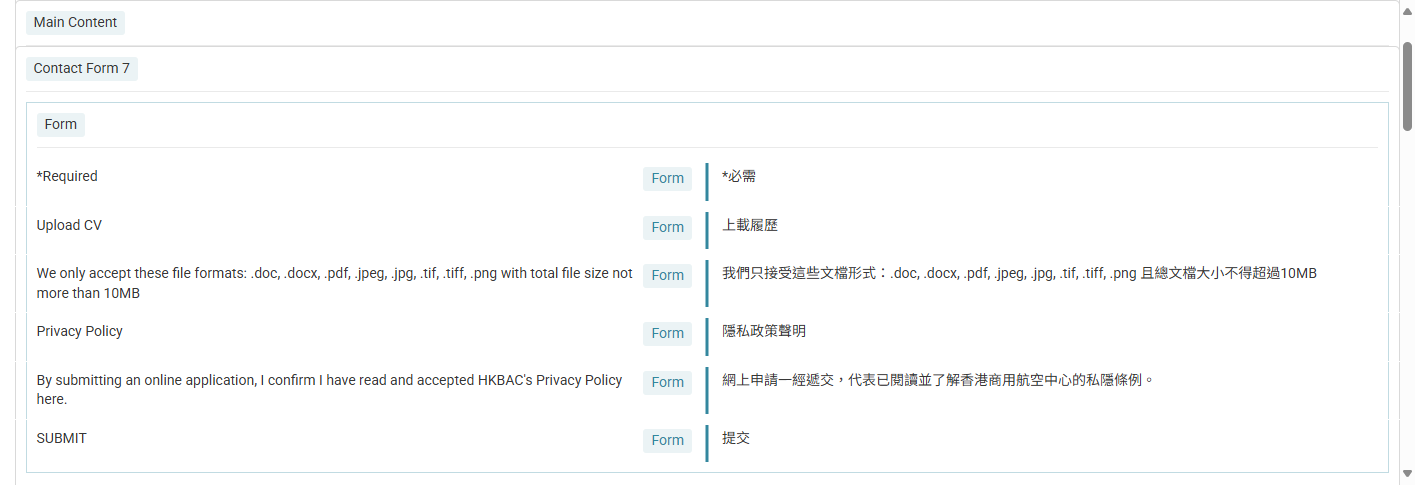1421x502 pixels.
Task: Collapse the Main Content section header
Action: tap(75, 23)
